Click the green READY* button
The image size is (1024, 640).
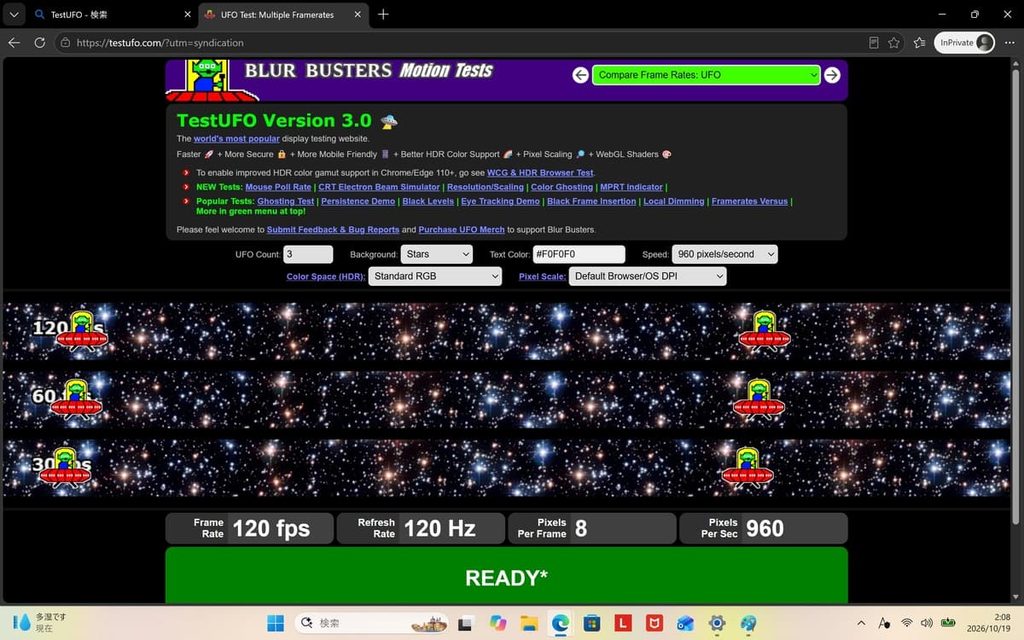click(506, 575)
